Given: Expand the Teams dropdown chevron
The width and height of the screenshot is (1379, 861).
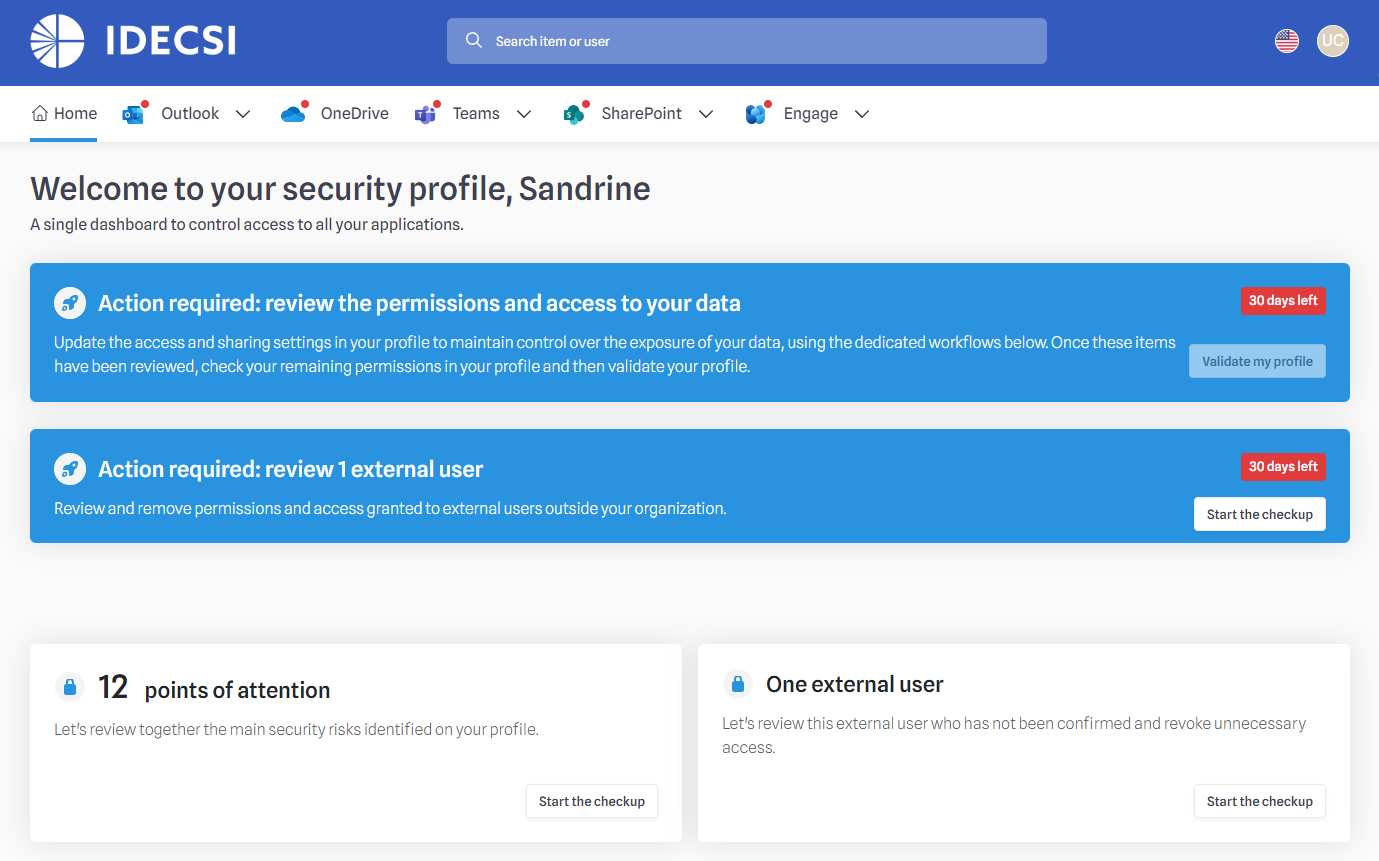Looking at the screenshot, I should point(524,114).
